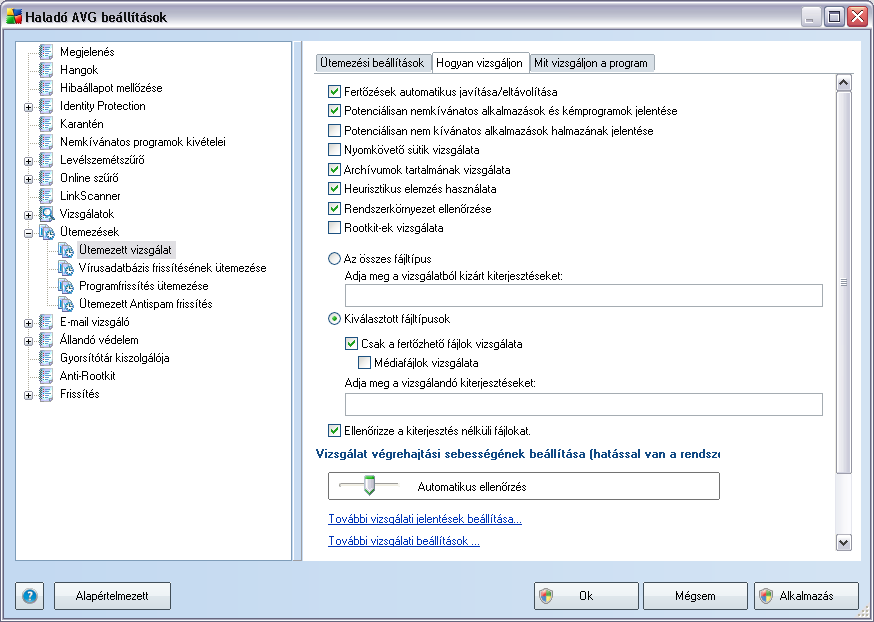Expand the Levélszemétszűrő node
The width and height of the screenshot is (874, 622).
[x=28, y=161]
